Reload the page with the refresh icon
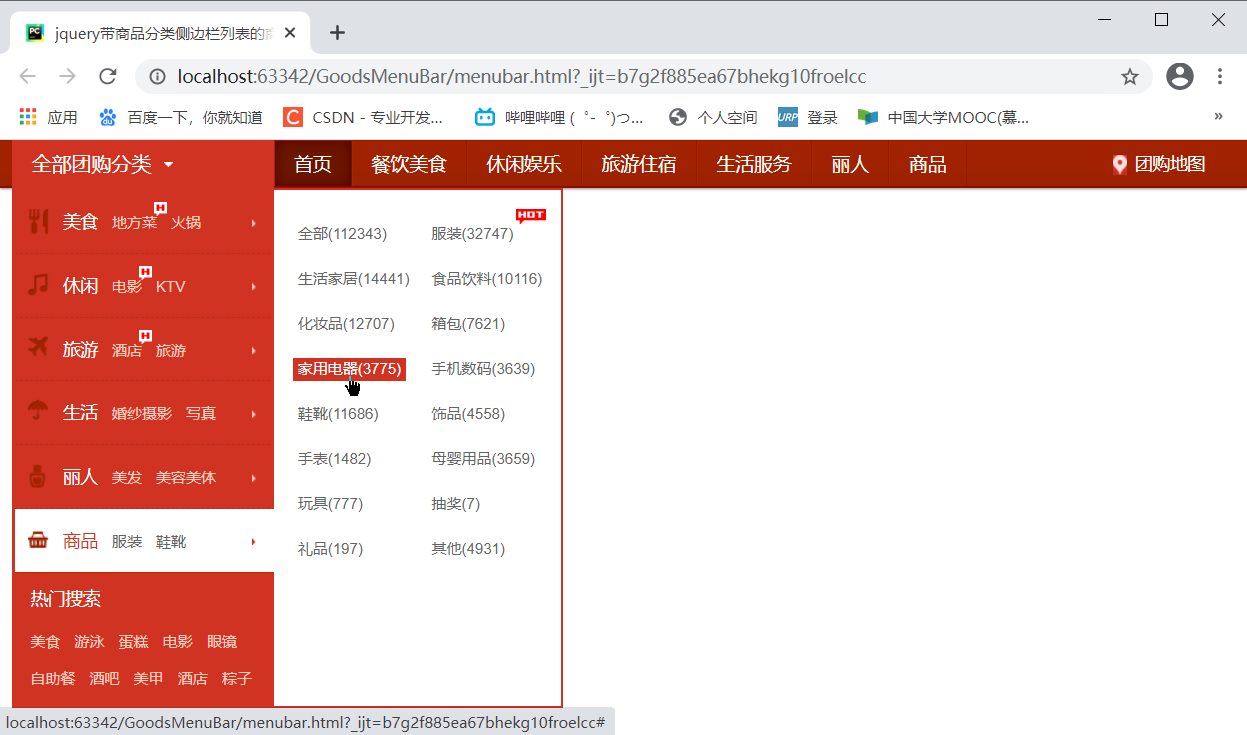The width and height of the screenshot is (1247, 735). pyautogui.click(x=108, y=76)
